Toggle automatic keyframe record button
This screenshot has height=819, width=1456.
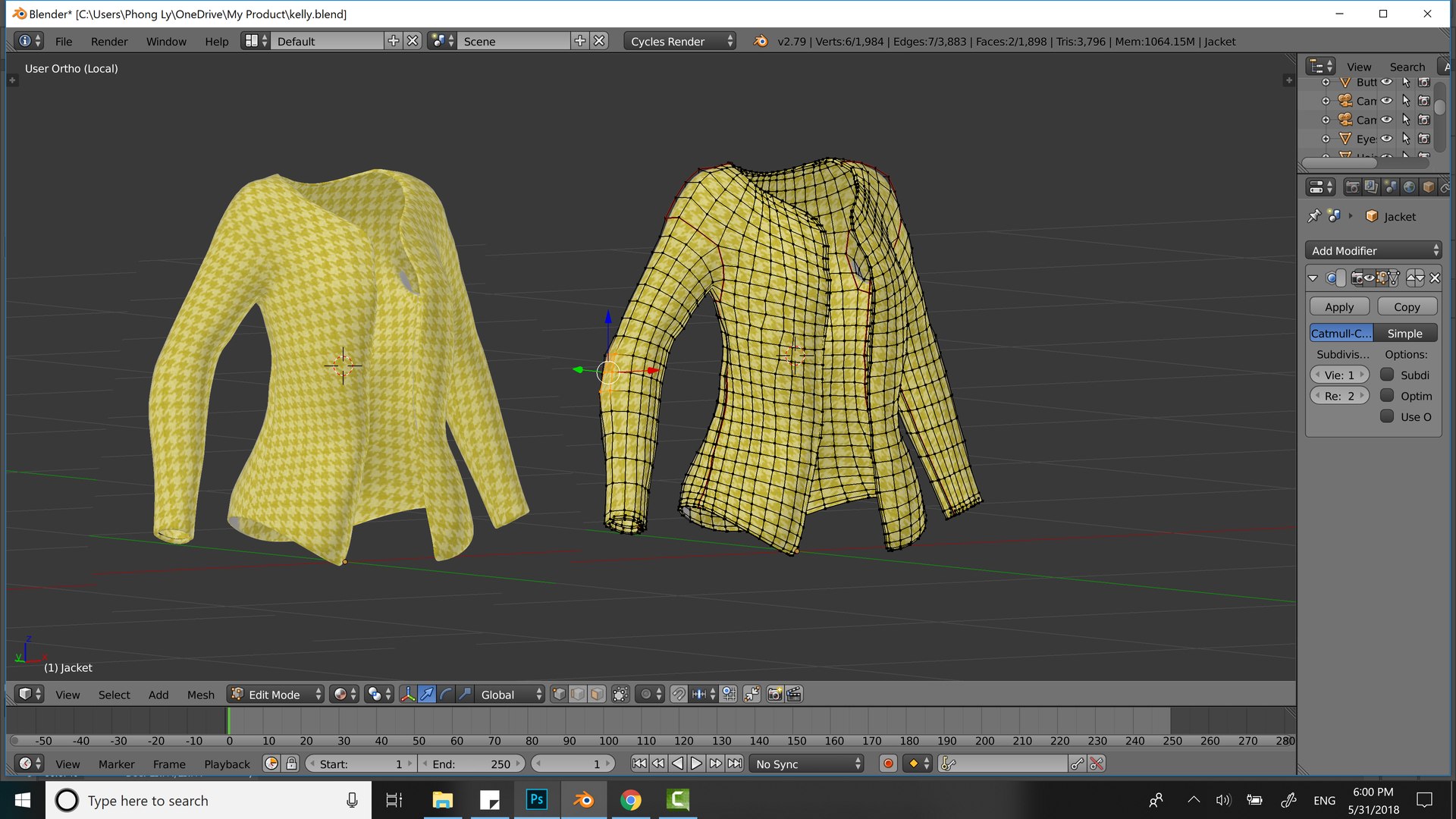[888, 764]
